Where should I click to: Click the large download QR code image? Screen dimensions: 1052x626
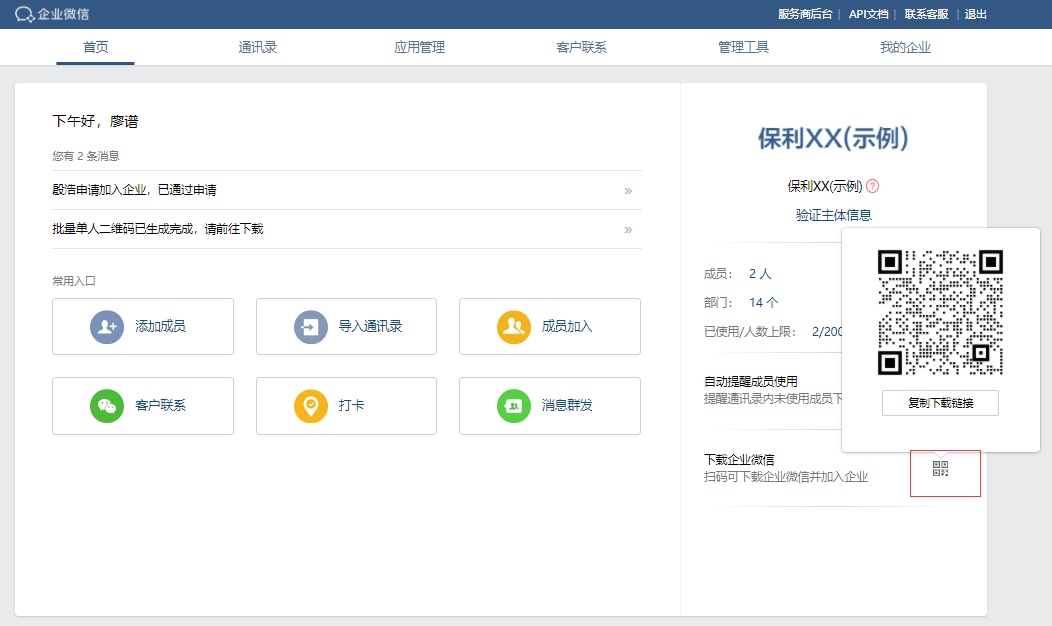940,312
